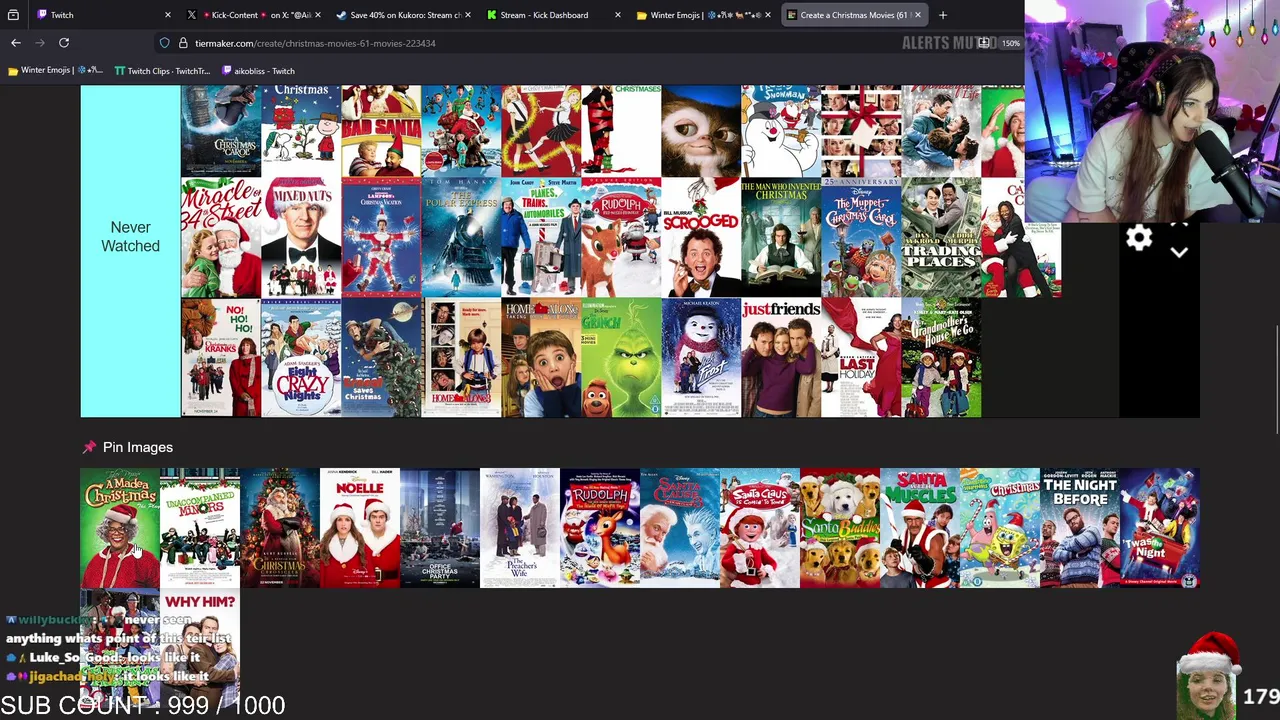Viewport: 1280px width, 720px height.
Task: Open Winter Emojis bookmark
Action: tap(55, 71)
